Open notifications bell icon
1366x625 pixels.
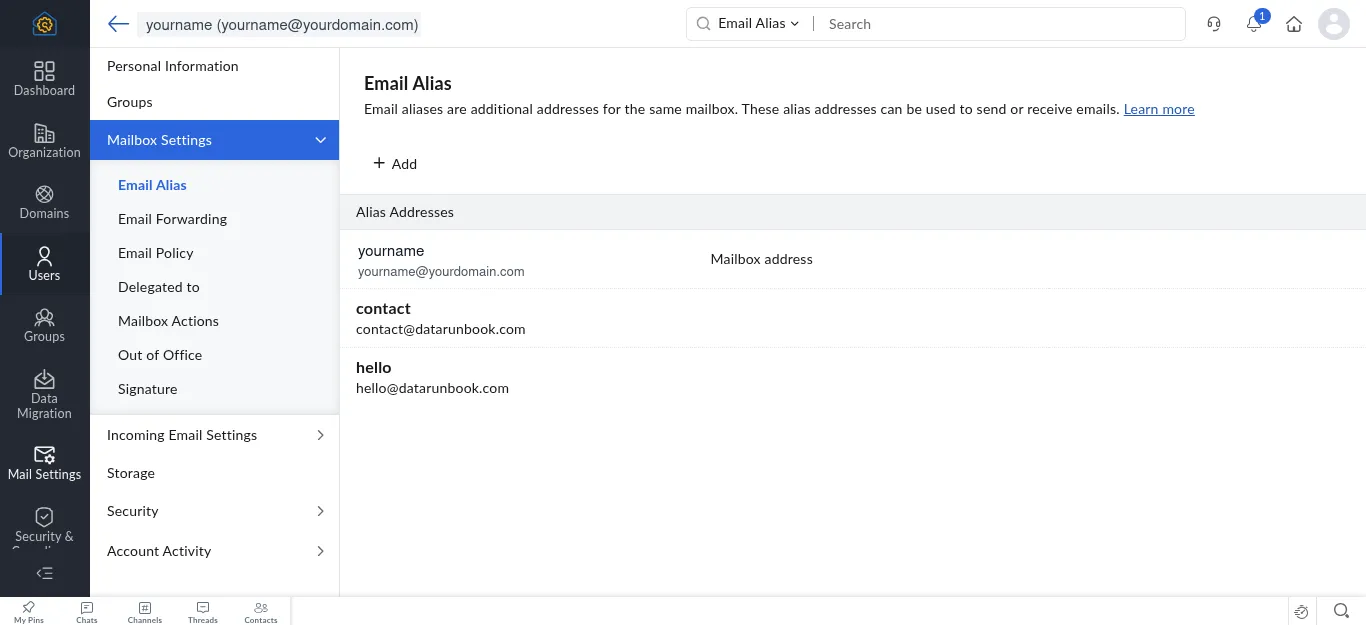(1254, 24)
